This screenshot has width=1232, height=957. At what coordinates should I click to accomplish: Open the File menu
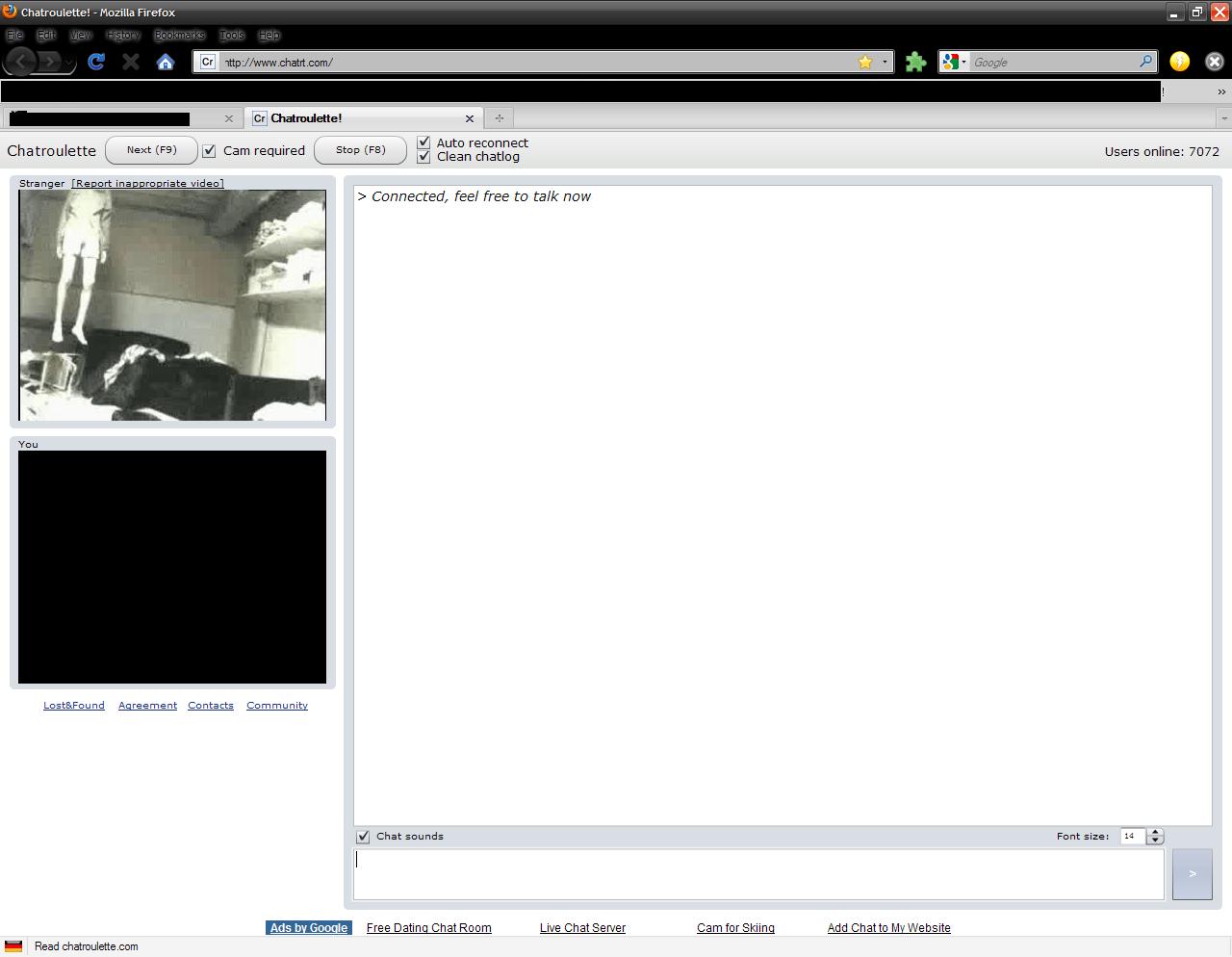point(15,35)
